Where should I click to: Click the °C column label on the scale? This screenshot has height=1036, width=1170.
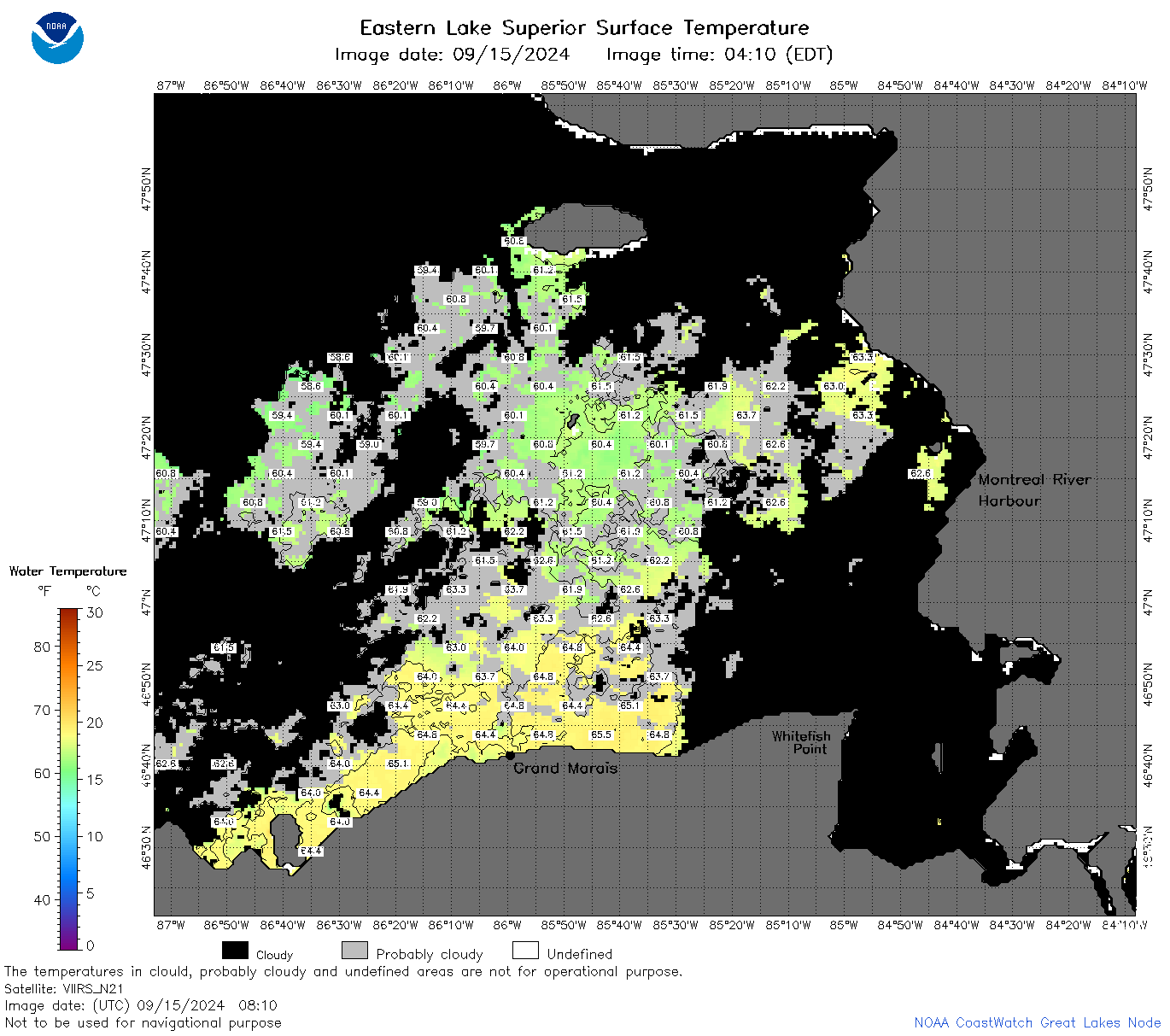point(93,591)
